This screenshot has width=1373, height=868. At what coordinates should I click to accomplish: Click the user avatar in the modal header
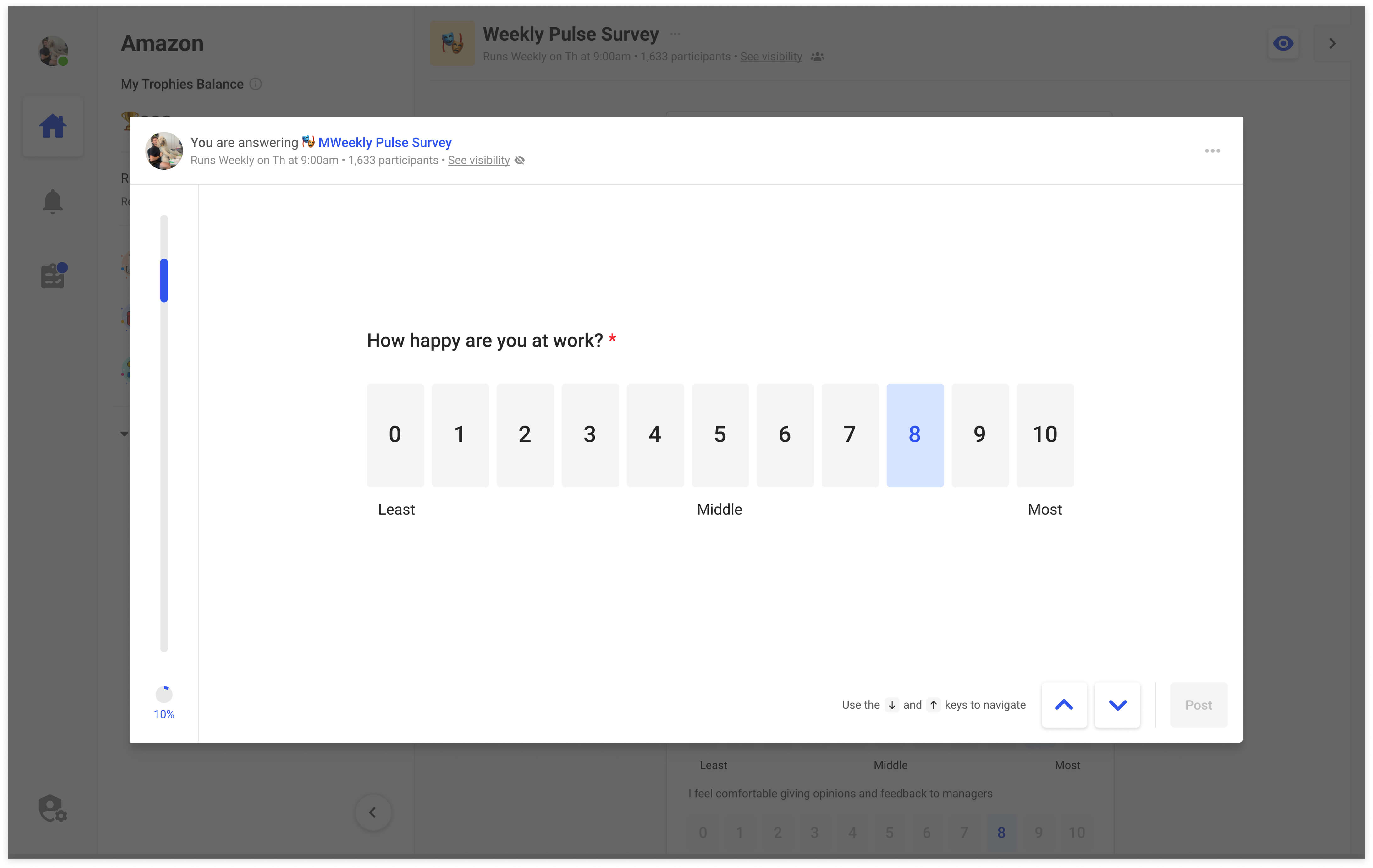(164, 151)
